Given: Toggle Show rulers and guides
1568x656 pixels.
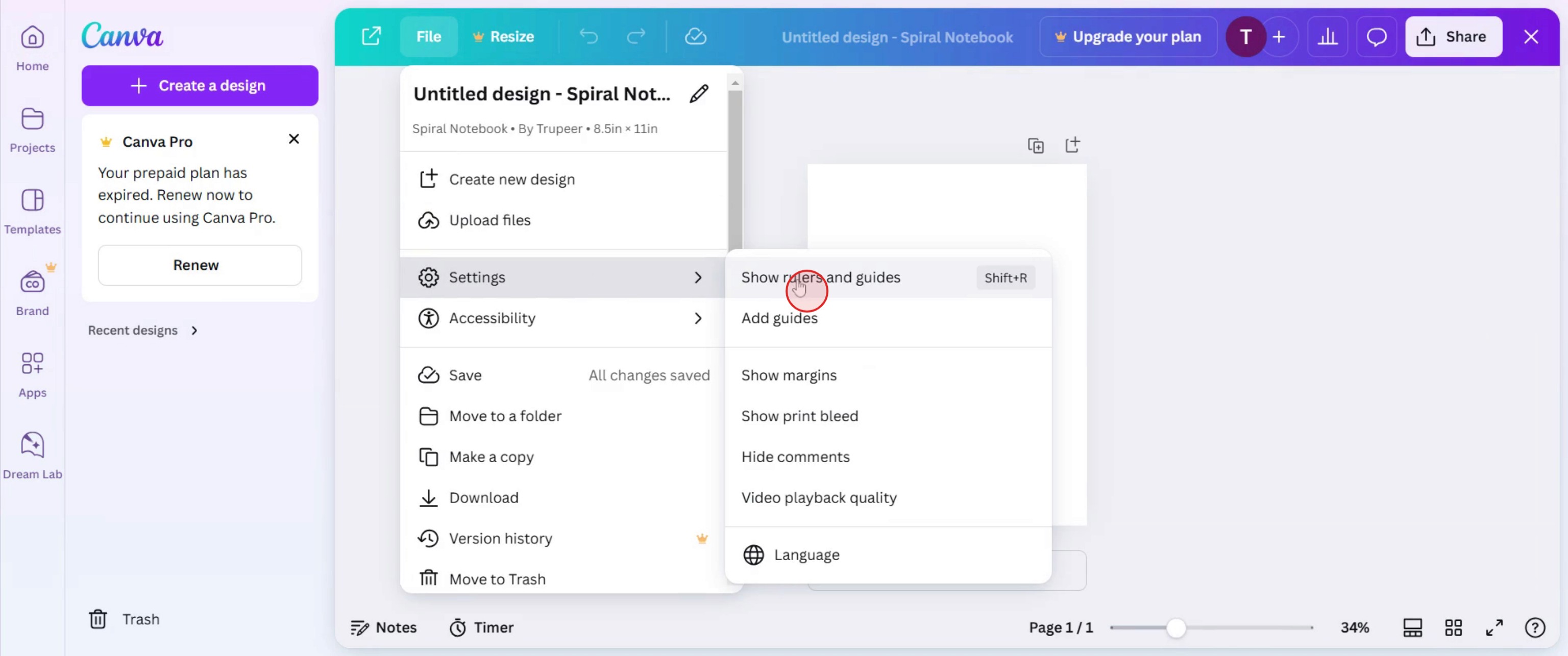Looking at the screenshot, I should pyautogui.click(x=888, y=277).
